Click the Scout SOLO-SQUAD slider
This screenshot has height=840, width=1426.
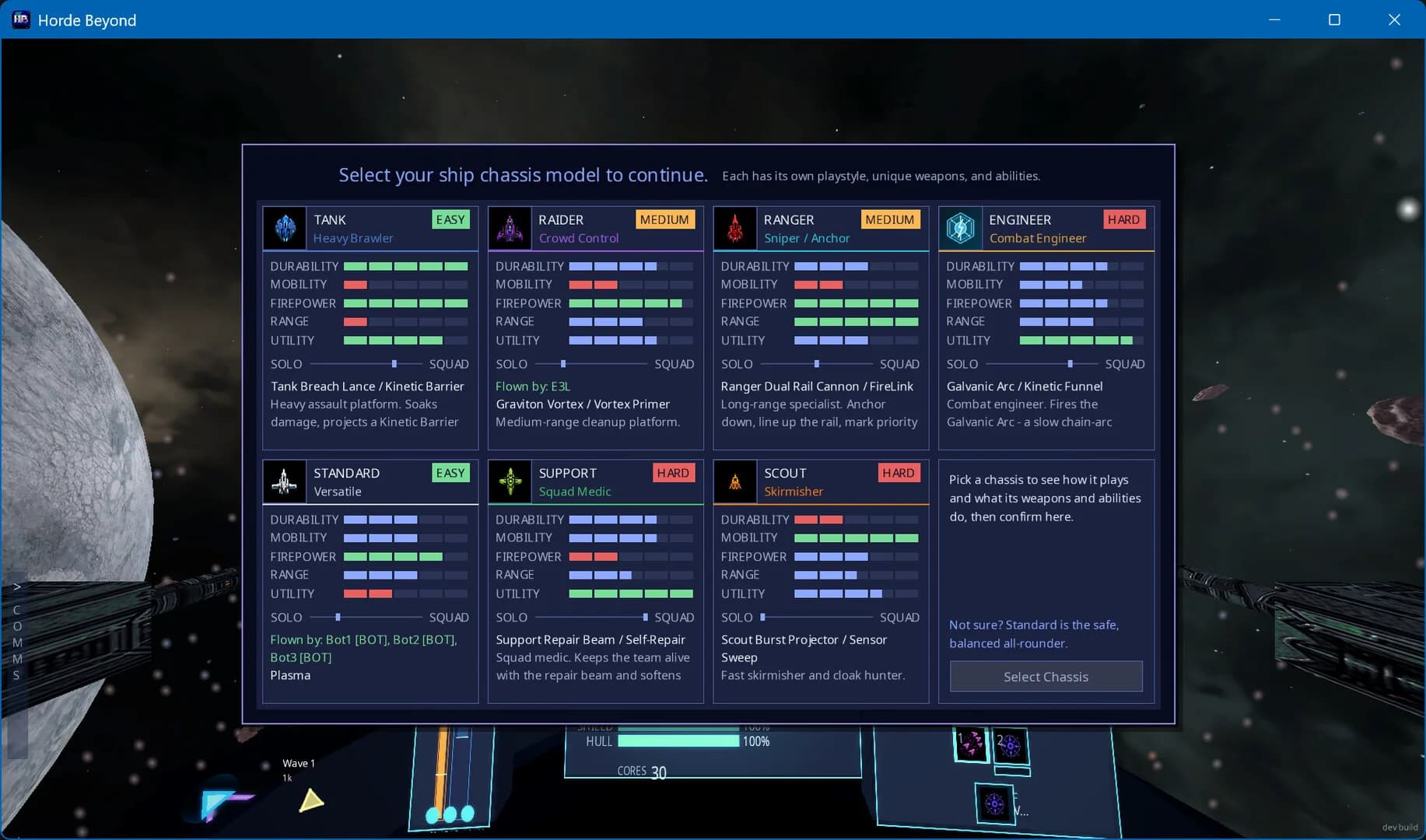click(817, 618)
